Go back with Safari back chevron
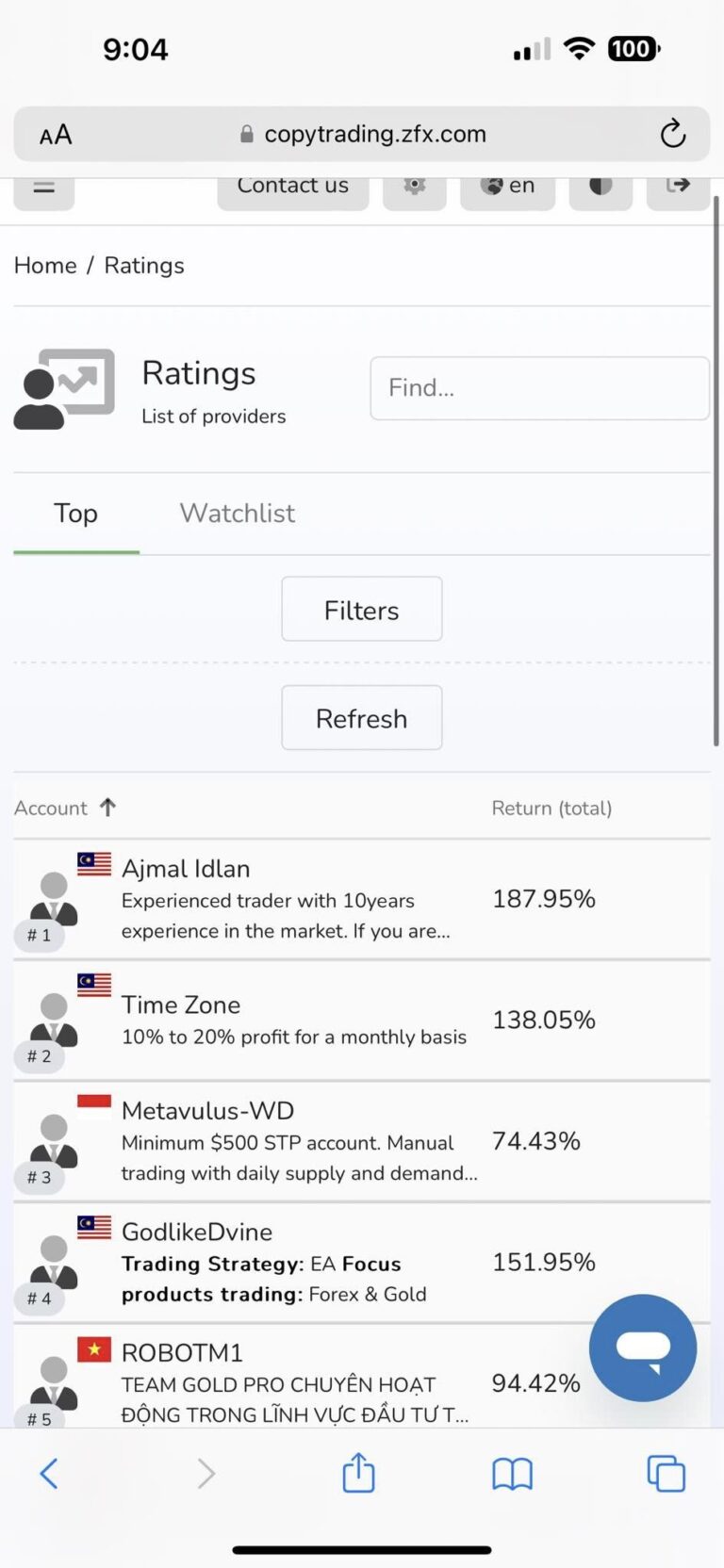 (x=49, y=1473)
